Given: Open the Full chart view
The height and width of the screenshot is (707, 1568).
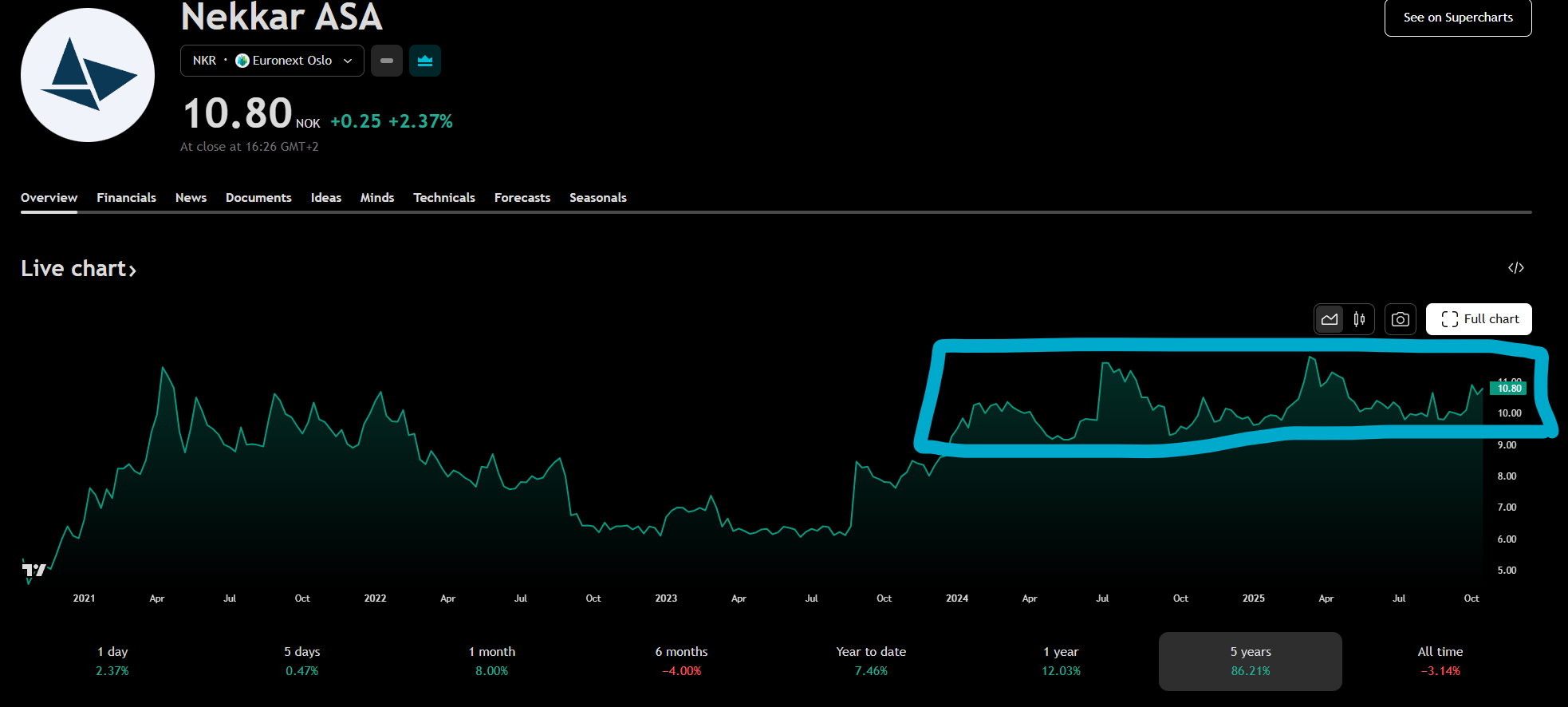Looking at the screenshot, I should point(1479,319).
